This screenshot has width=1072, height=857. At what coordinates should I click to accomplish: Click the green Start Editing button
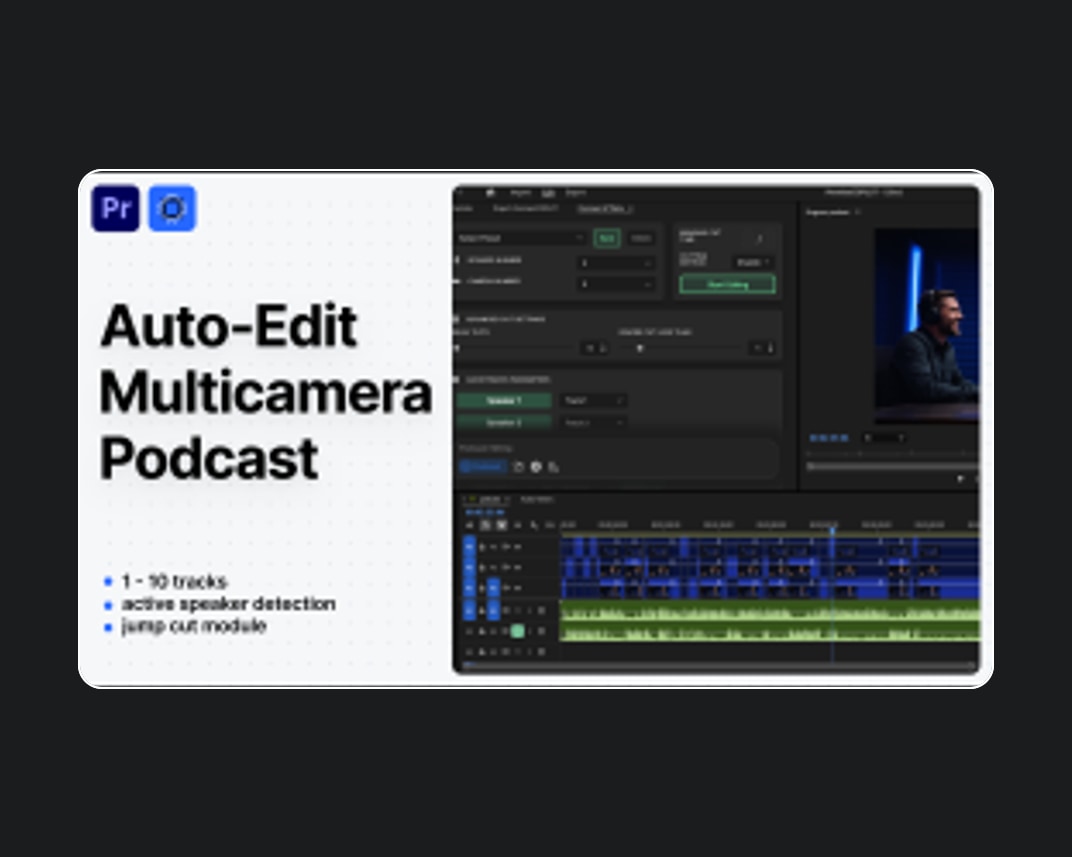point(727,284)
